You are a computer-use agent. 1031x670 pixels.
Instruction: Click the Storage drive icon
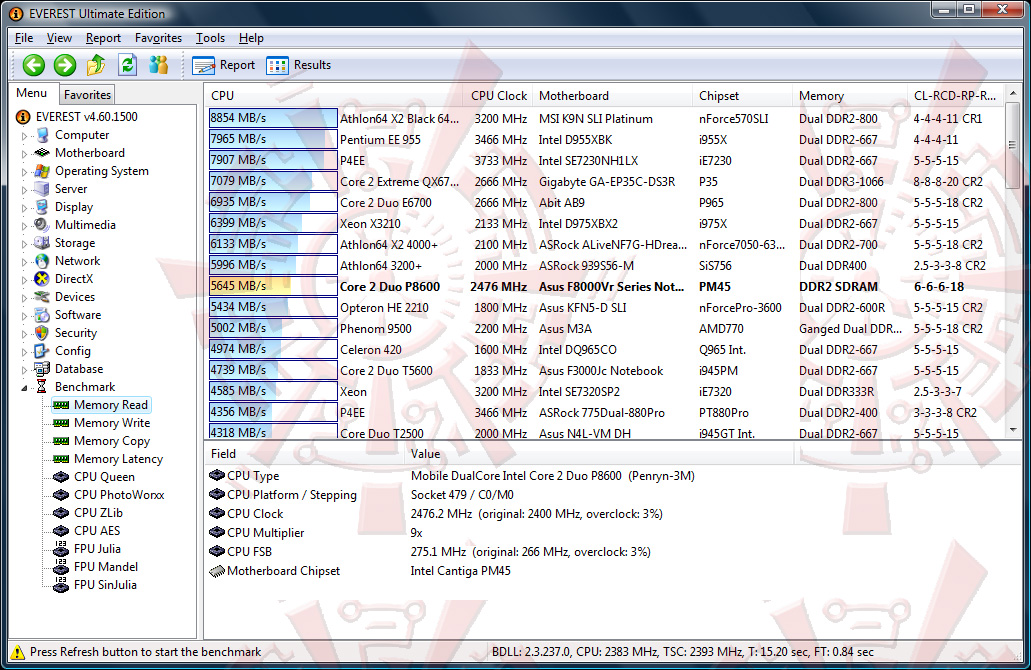43,243
